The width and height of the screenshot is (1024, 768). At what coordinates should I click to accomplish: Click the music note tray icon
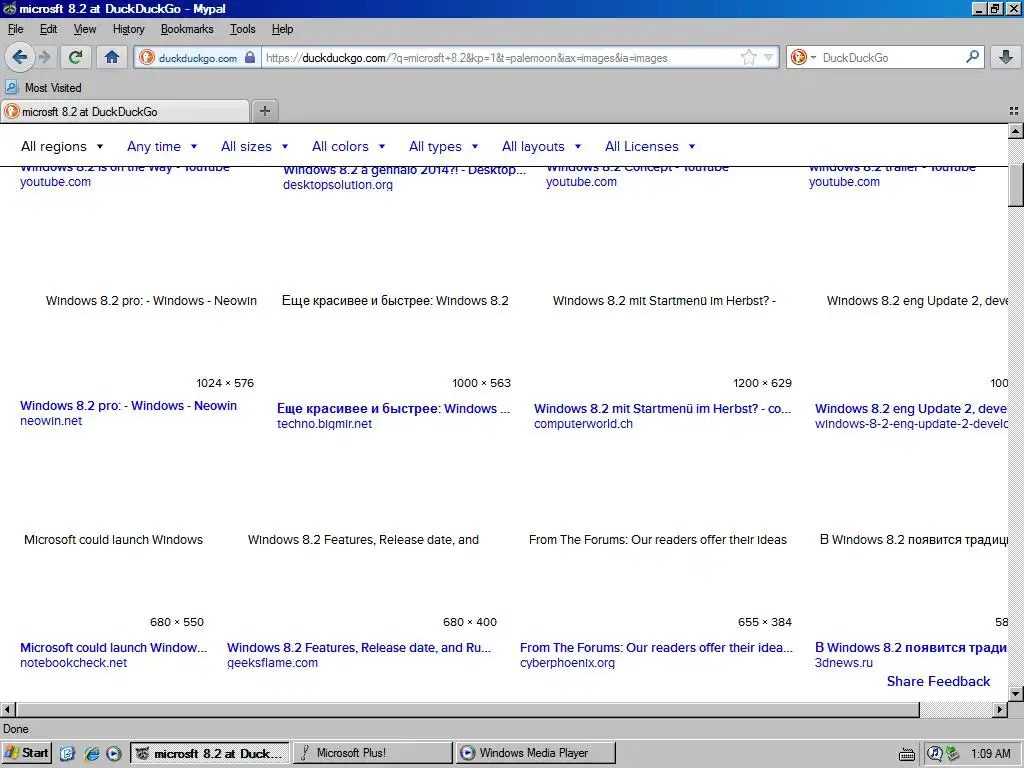(935, 754)
